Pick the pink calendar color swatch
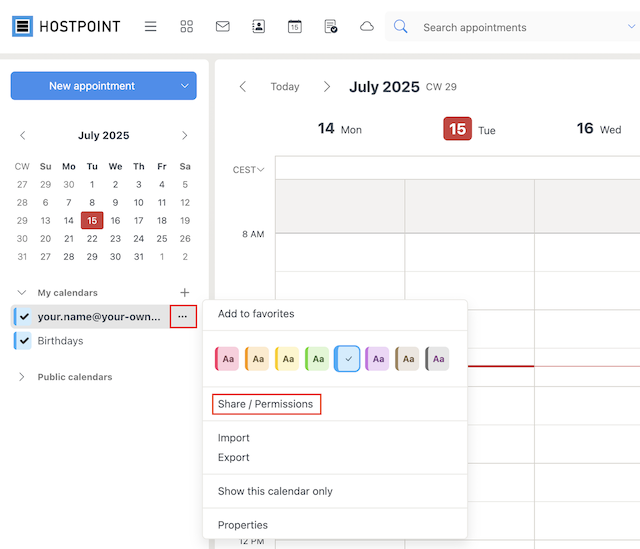 [227, 359]
